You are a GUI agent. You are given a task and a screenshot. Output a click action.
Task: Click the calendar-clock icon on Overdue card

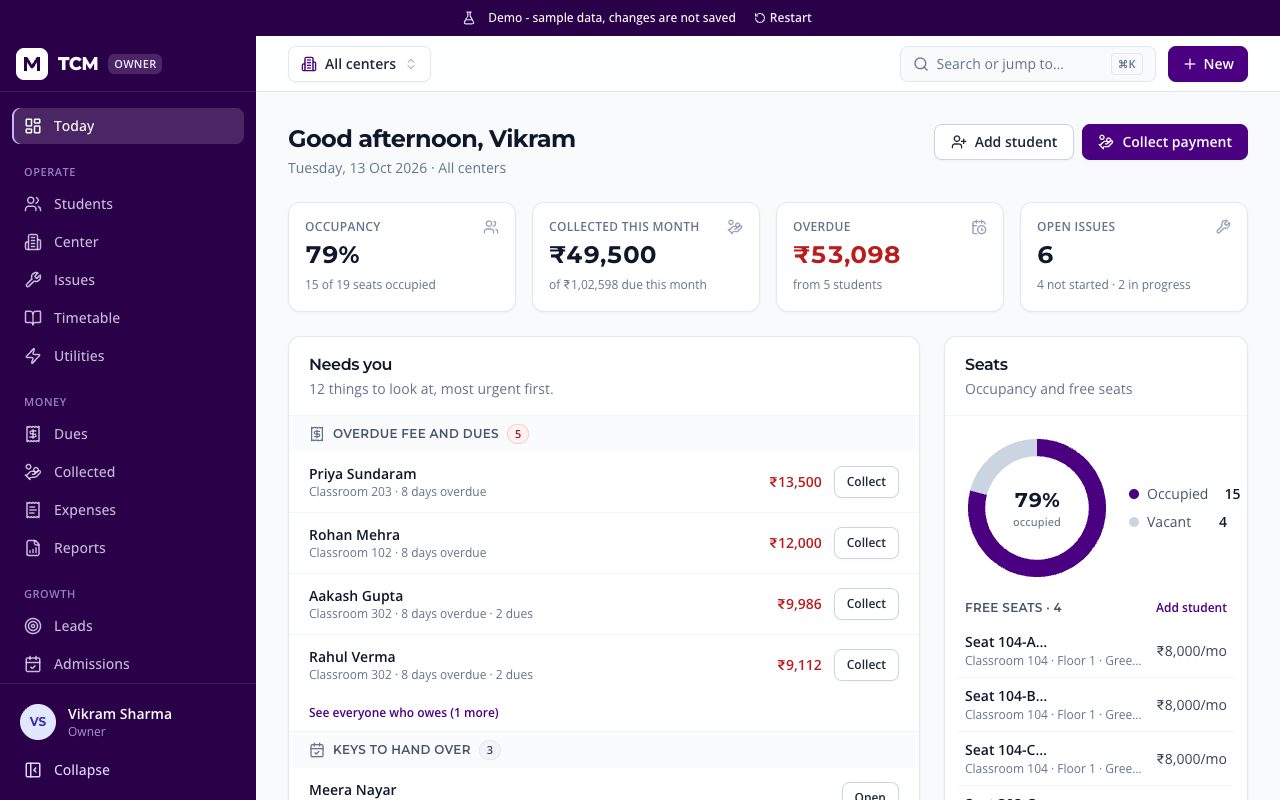click(x=979, y=227)
